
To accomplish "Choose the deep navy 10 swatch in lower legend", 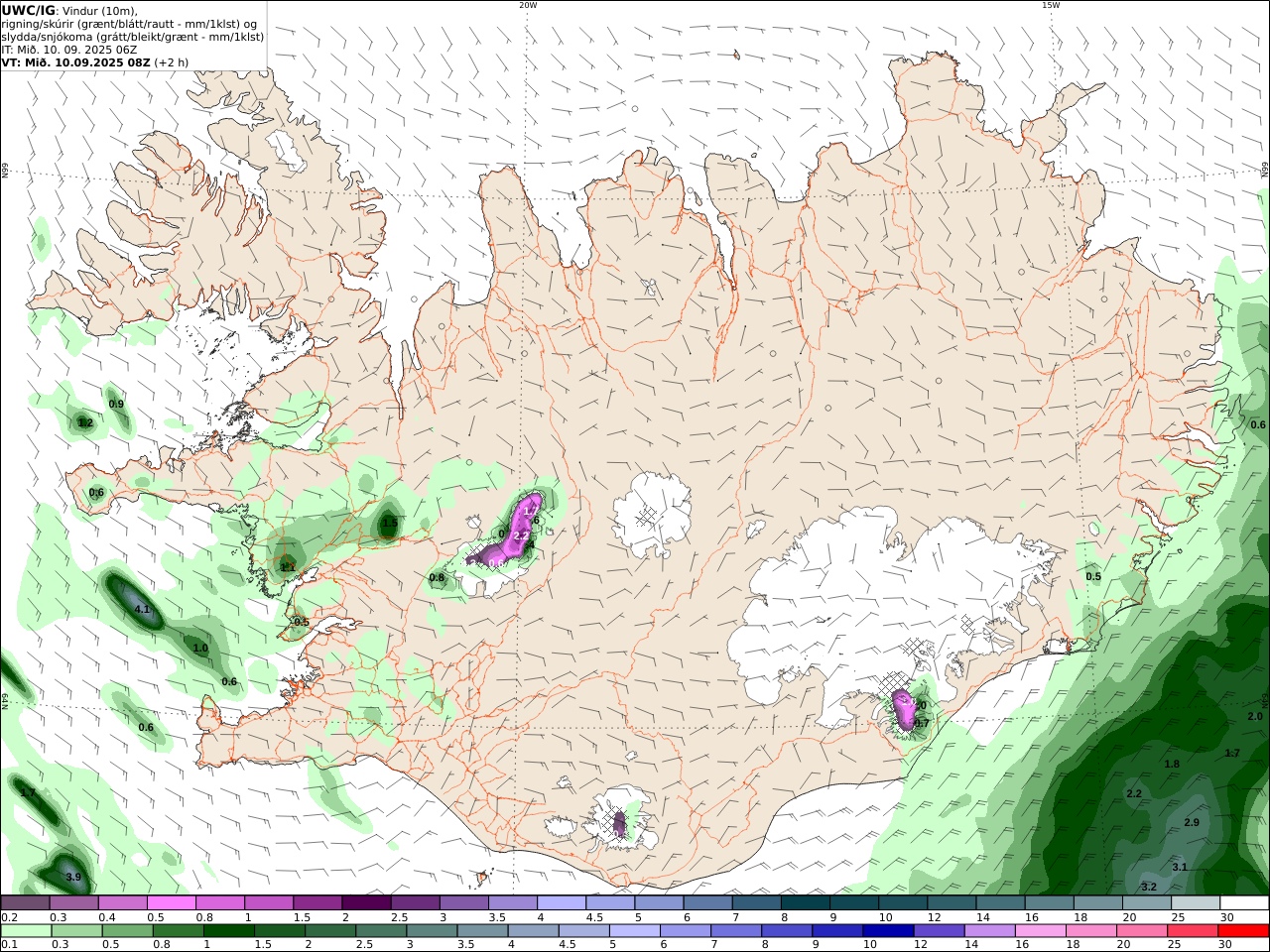I will (x=888, y=930).
